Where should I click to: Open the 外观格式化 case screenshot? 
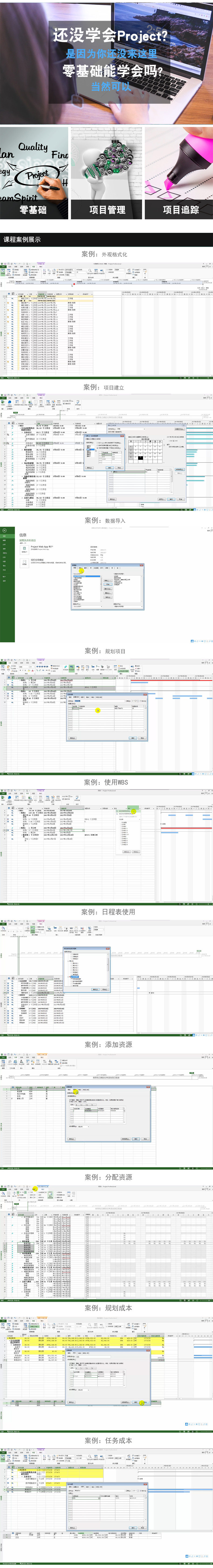click(106, 321)
